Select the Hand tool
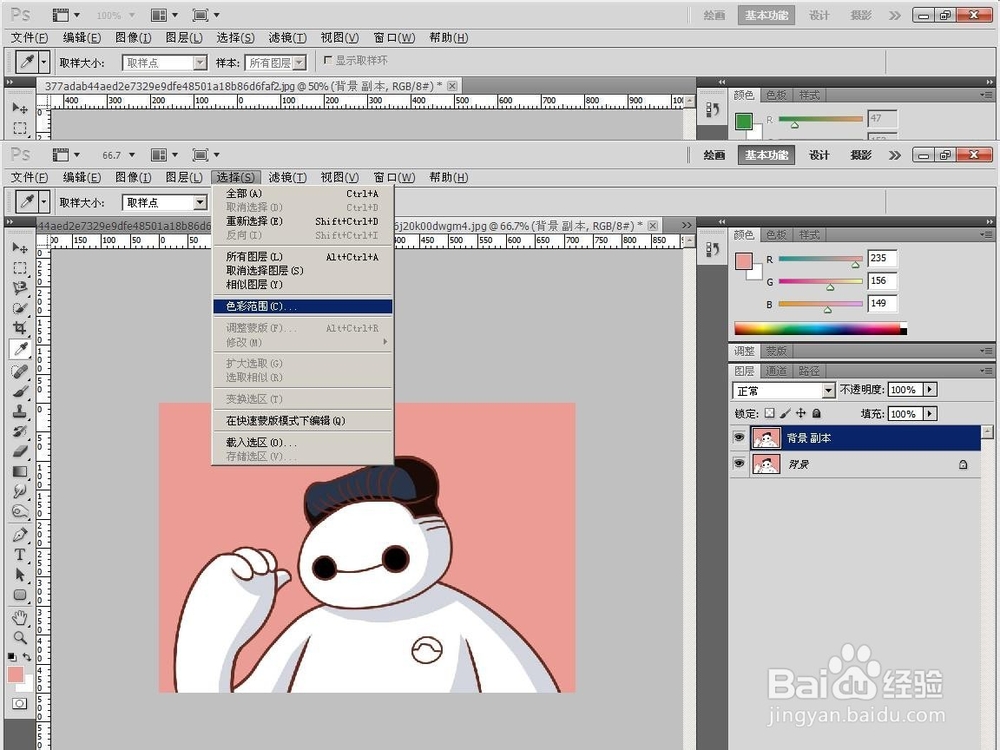1000x750 pixels. (x=20, y=617)
